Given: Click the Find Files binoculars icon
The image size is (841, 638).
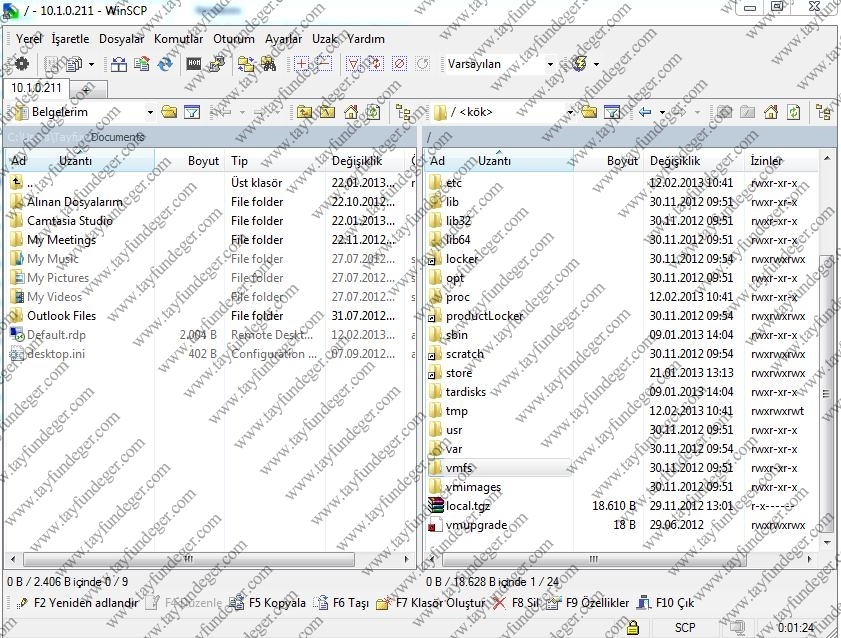Looking at the screenshot, I should [x=268, y=64].
